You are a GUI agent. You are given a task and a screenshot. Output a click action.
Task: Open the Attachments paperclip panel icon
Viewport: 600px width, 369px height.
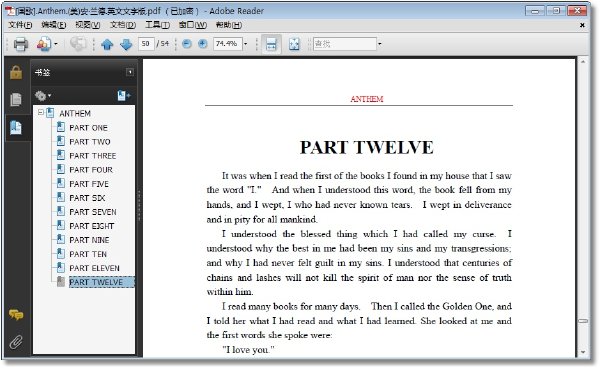pyautogui.click(x=16, y=341)
